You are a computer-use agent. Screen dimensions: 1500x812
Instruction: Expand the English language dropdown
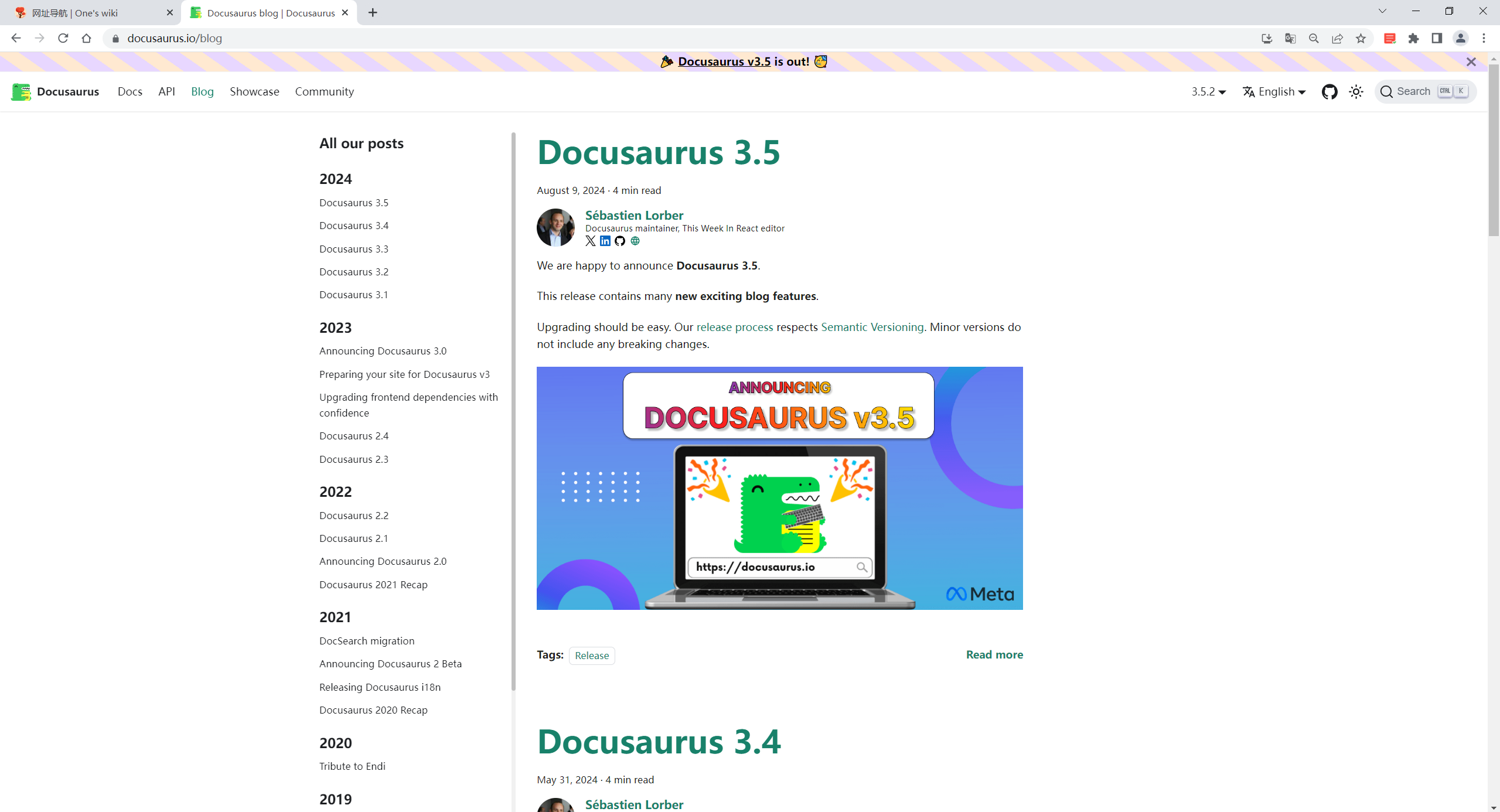point(1274,91)
